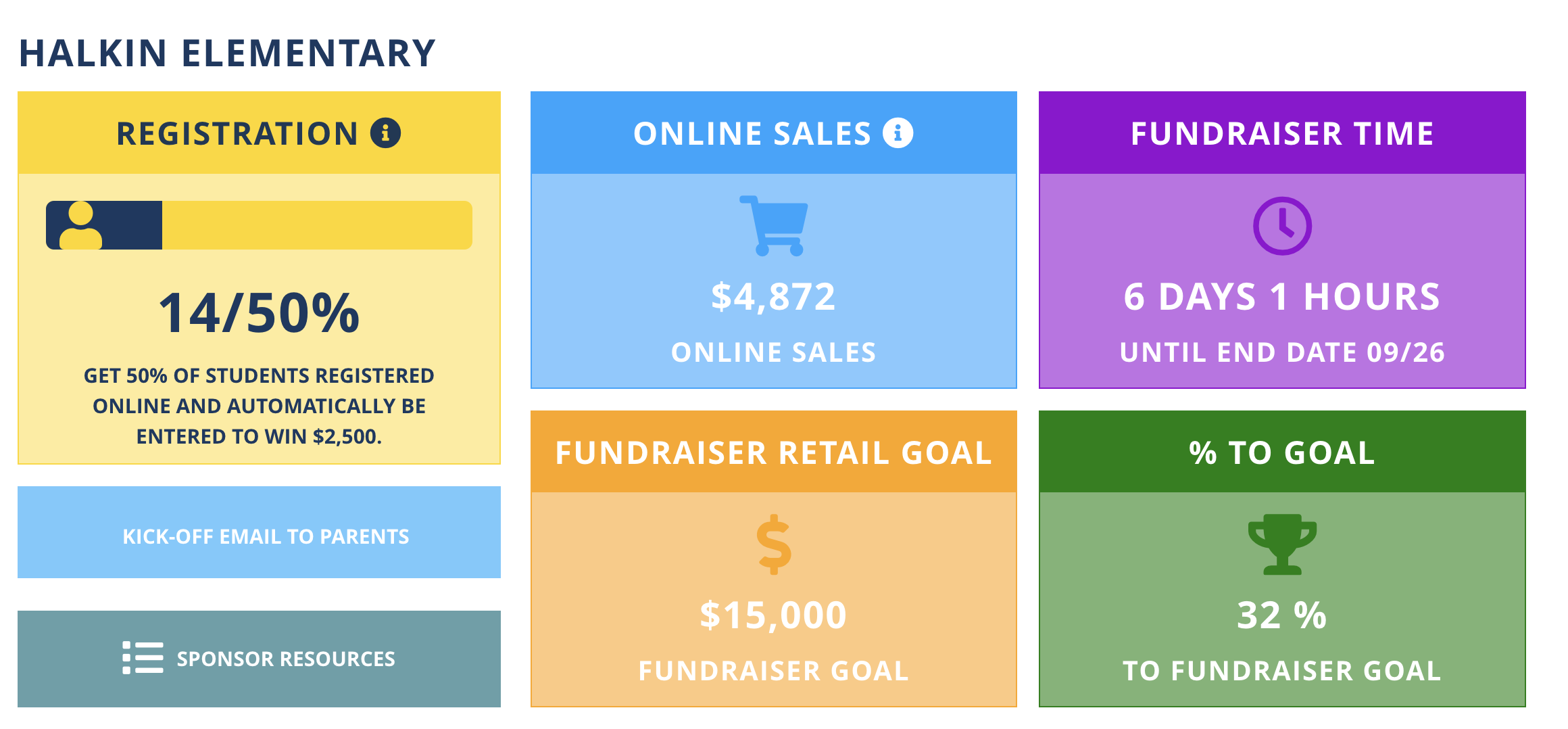This screenshot has width=1568, height=729.
Task: Click the Fundraiser Retail Goal header
Action: point(773,452)
